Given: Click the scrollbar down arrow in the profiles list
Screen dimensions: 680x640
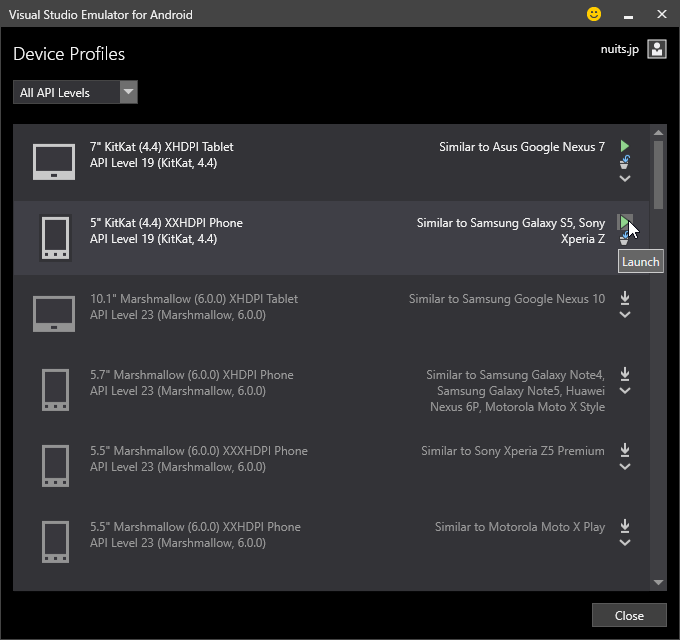Looking at the screenshot, I should pos(658,582).
